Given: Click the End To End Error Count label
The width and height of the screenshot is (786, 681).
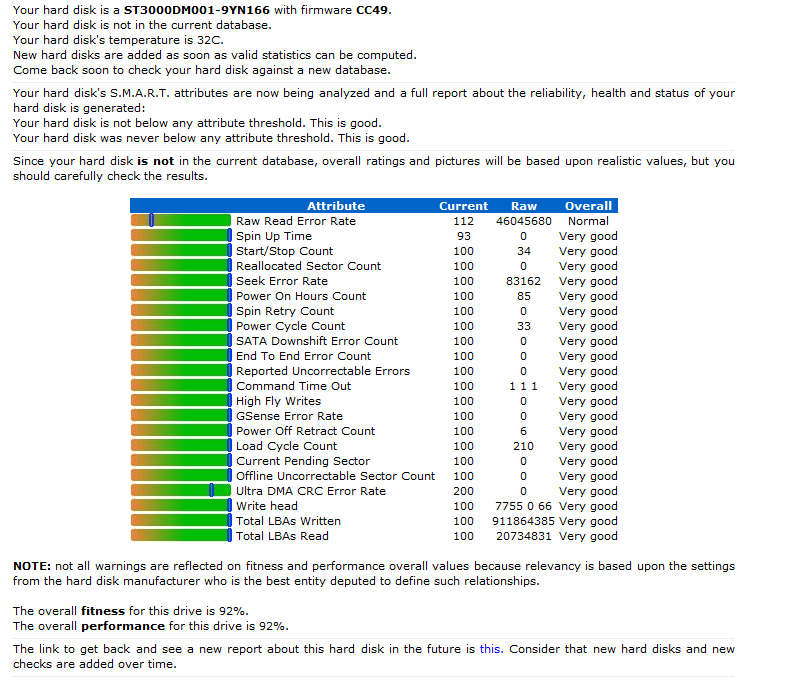Looking at the screenshot, I should 303,356.
